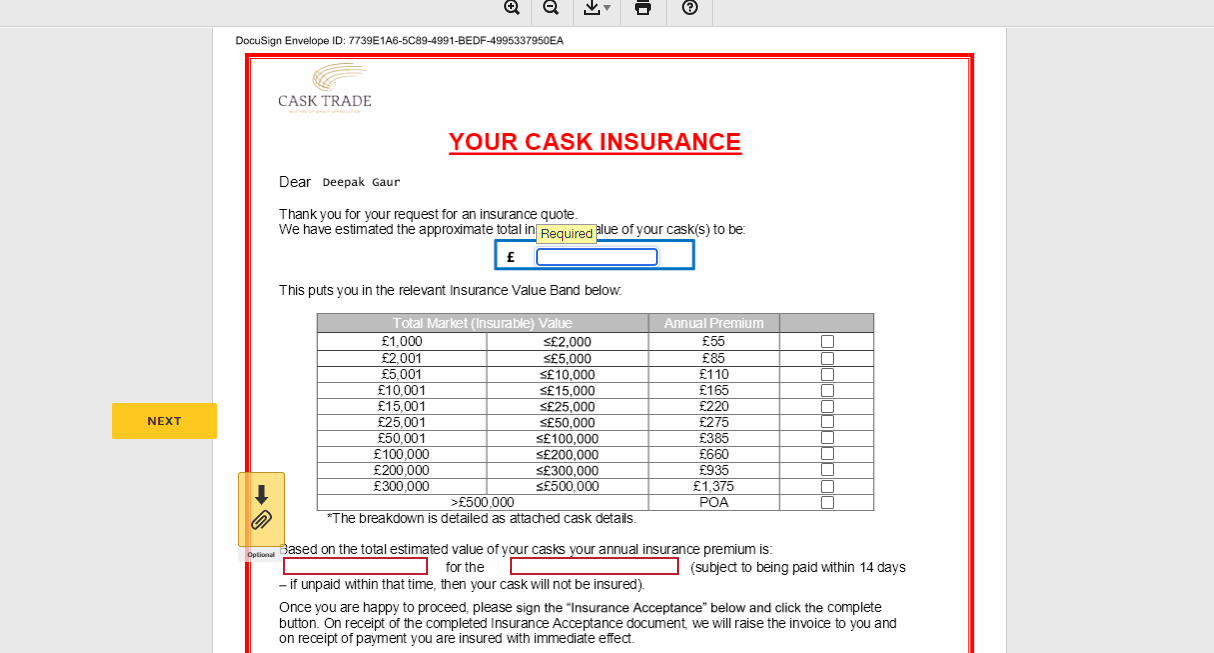Tick the checkbox for £85 premium row
1214x653 pixels.
point(827,358)
